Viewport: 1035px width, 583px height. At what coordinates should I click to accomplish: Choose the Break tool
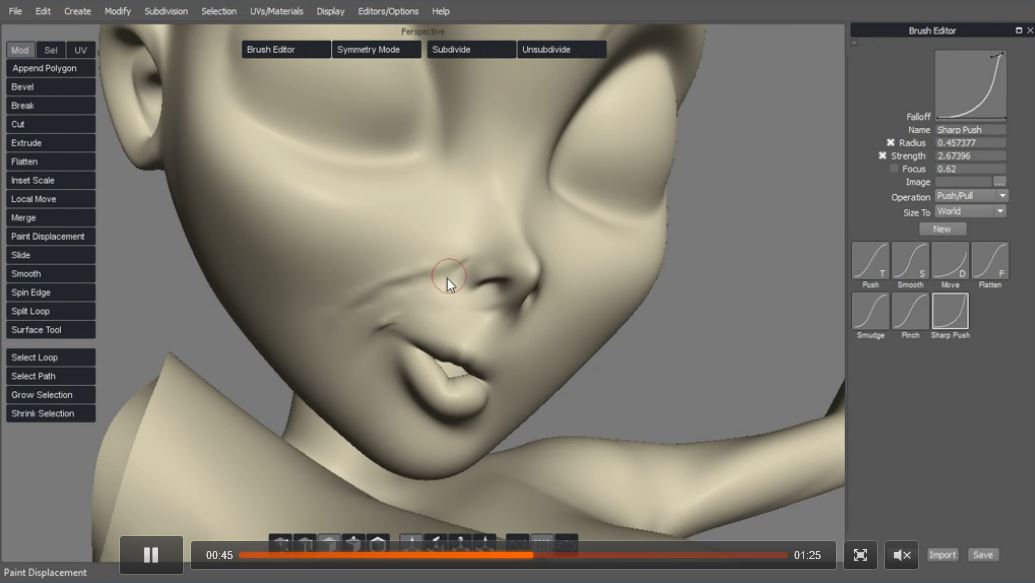tap(51, 106)
